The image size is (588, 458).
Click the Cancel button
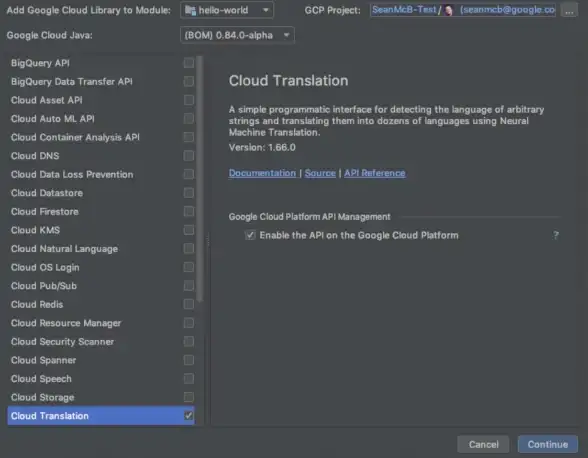(x=483, y=444)
